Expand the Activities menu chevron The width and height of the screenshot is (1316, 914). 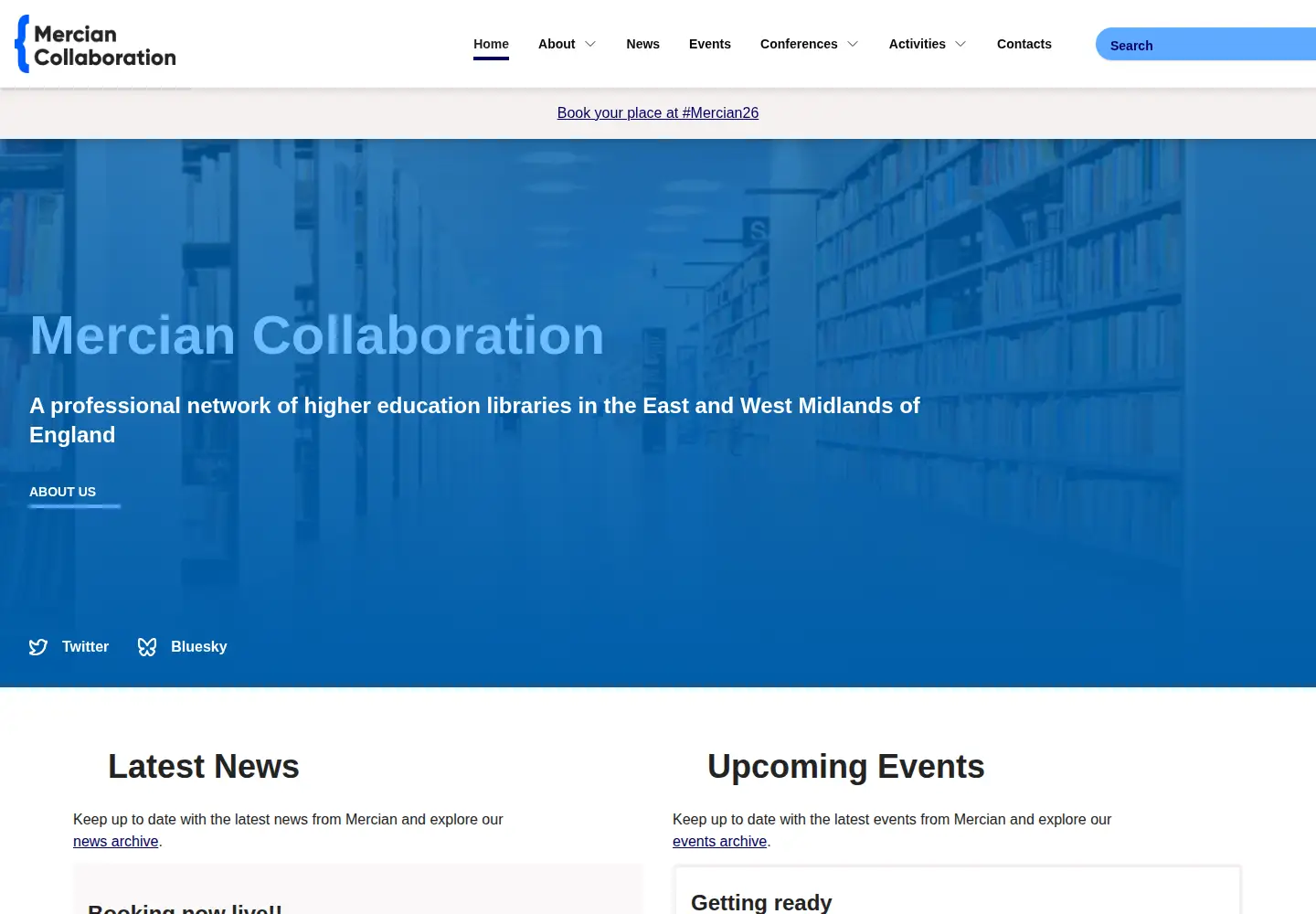click(960, 44)
